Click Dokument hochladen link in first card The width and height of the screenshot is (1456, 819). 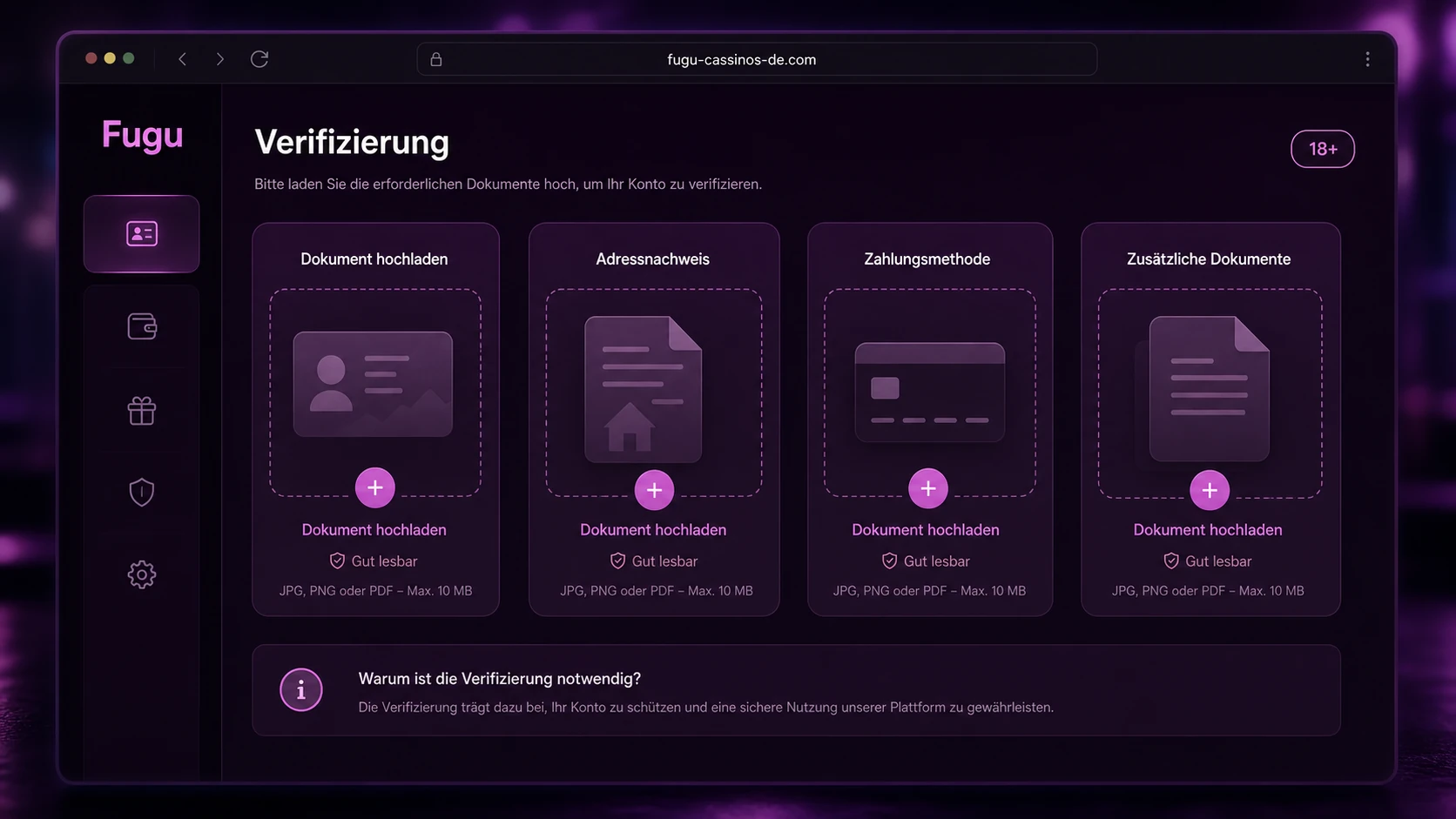tap(374, 530)
